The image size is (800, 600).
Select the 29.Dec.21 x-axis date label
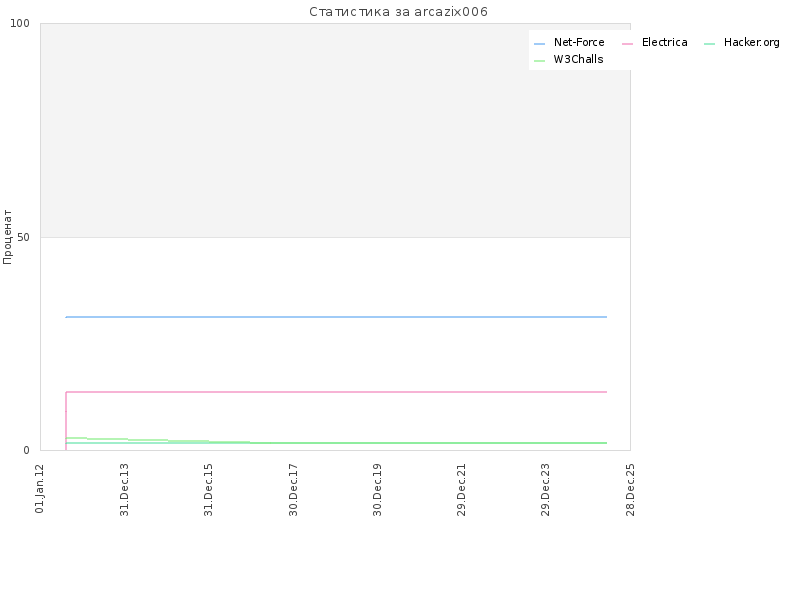(462, 490)
